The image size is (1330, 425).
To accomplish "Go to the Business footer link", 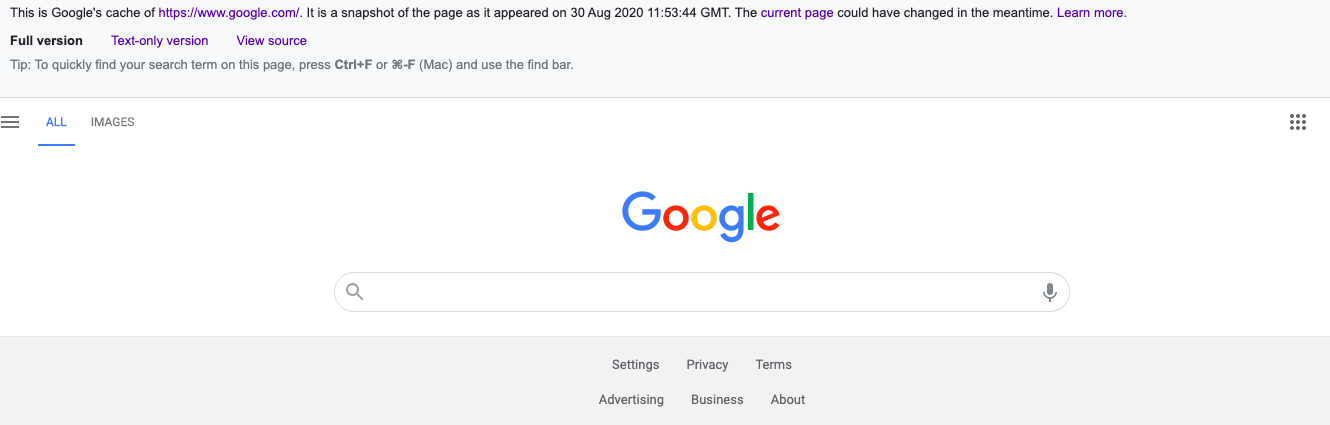I will point(717,400).
